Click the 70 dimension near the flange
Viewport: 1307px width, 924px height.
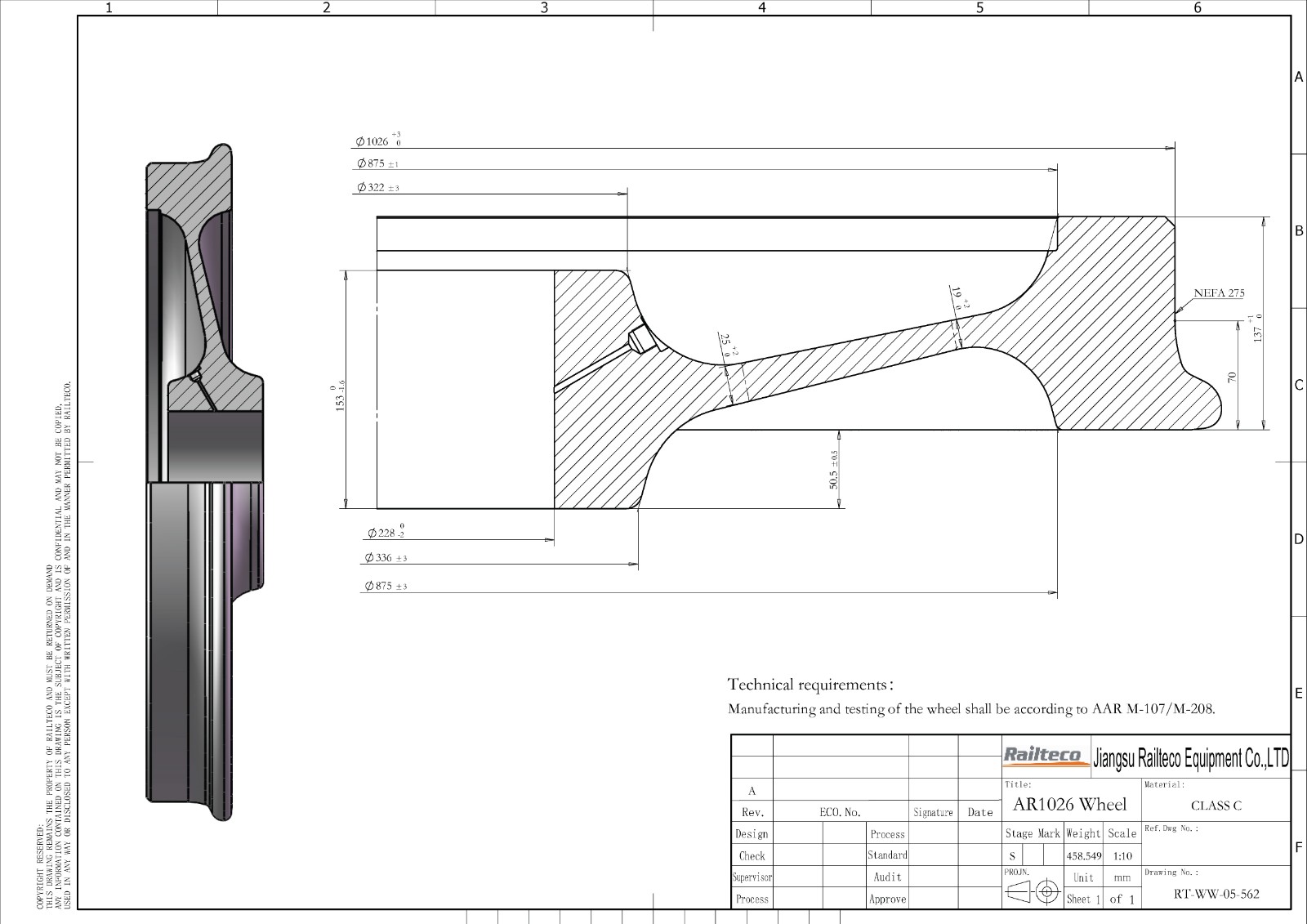(1233, 377)
